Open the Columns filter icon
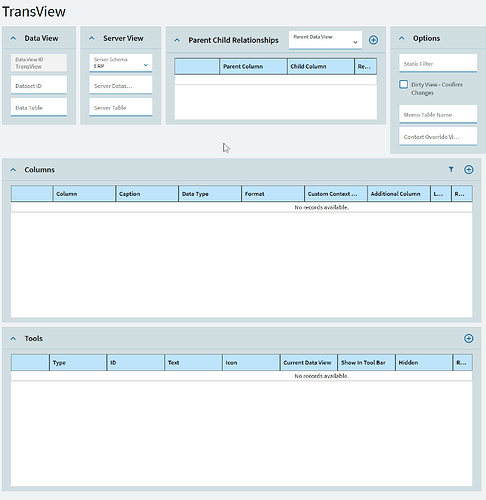Screen dimensions: 486x500 (x=451, y=170)
